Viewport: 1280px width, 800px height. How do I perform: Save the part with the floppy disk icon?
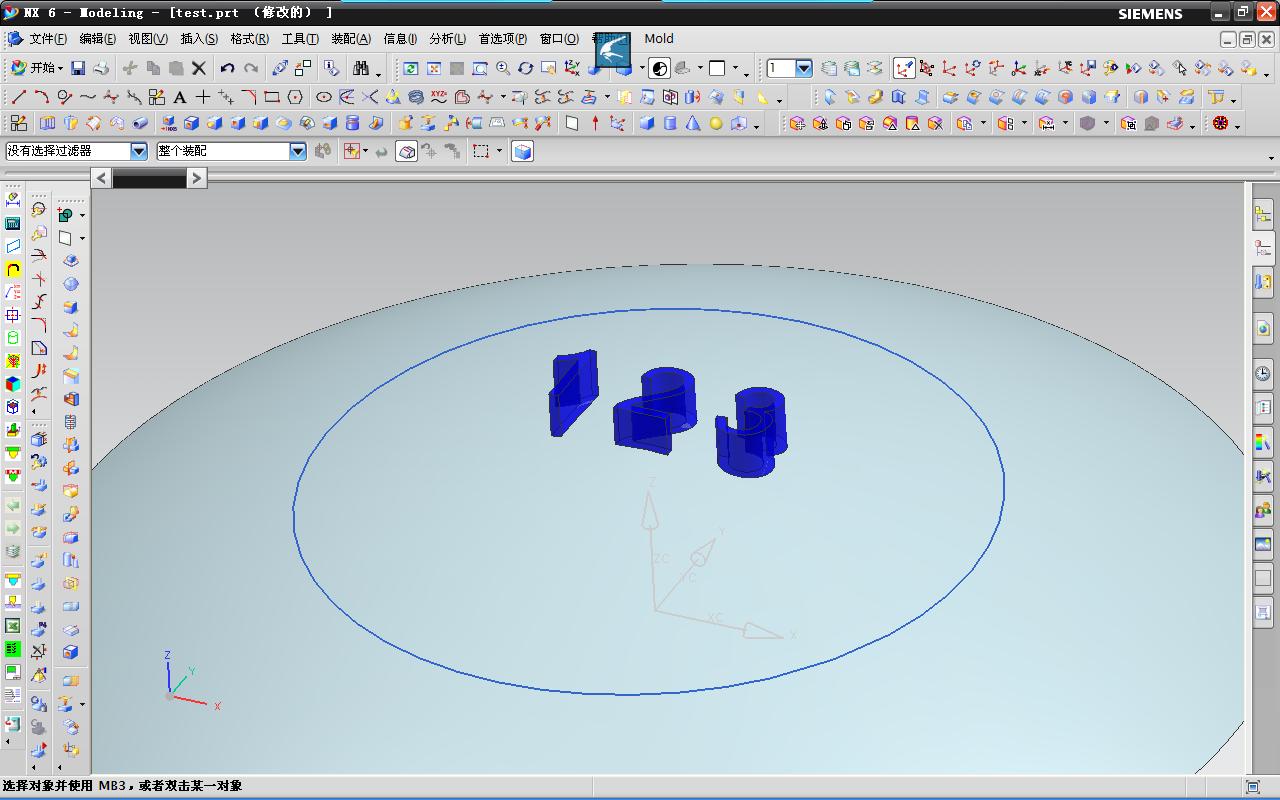78,68
